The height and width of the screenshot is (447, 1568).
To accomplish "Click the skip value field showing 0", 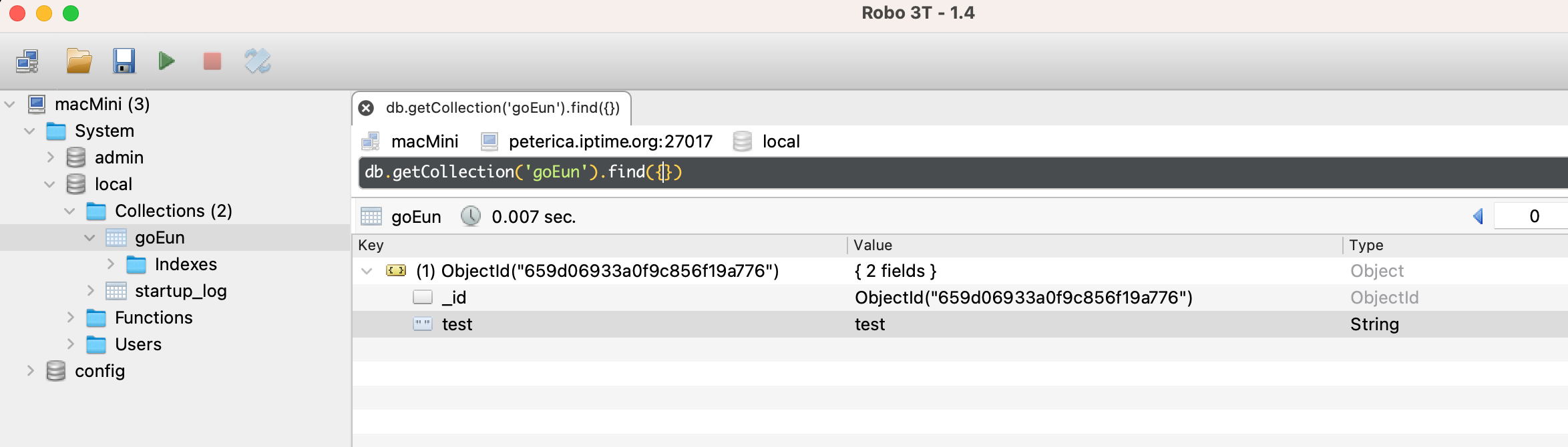I will point(1531,216).
